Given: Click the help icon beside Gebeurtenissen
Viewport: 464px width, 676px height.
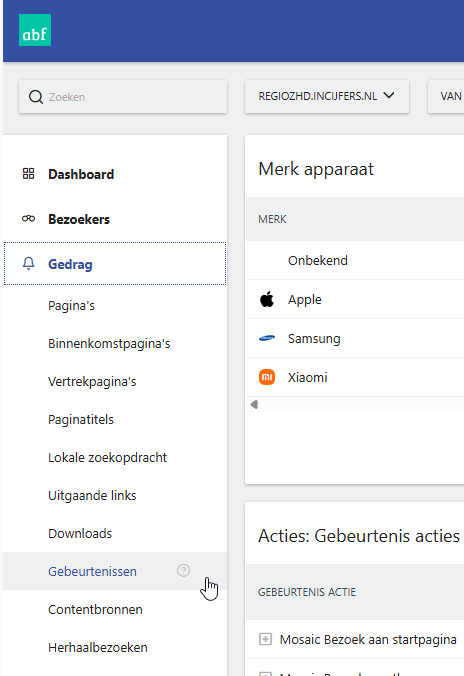Looking at the screenshot, I should point(183,570).
